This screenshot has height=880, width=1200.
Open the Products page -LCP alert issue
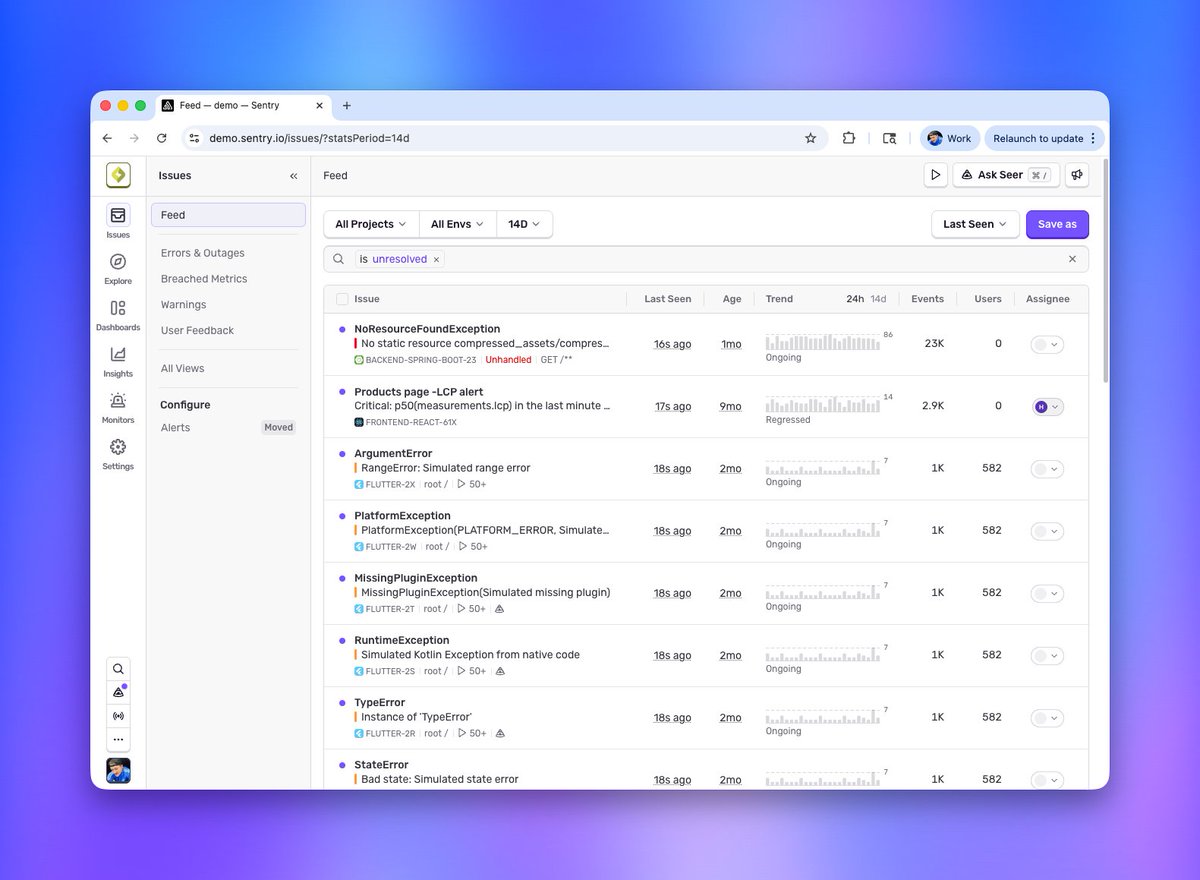point(419,392)
